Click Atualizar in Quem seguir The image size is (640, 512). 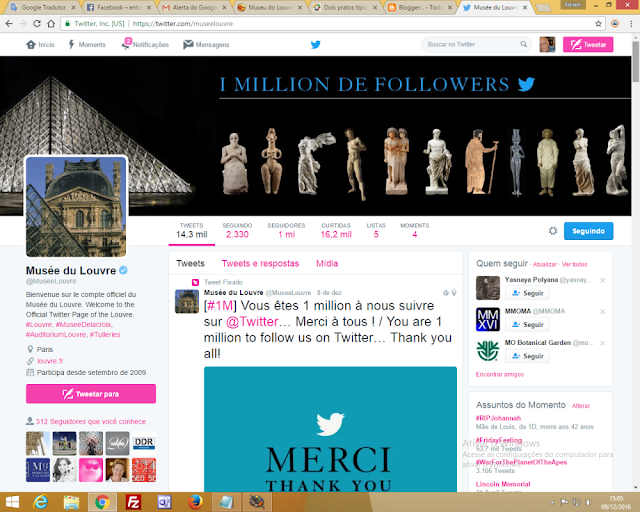point(544,265)
